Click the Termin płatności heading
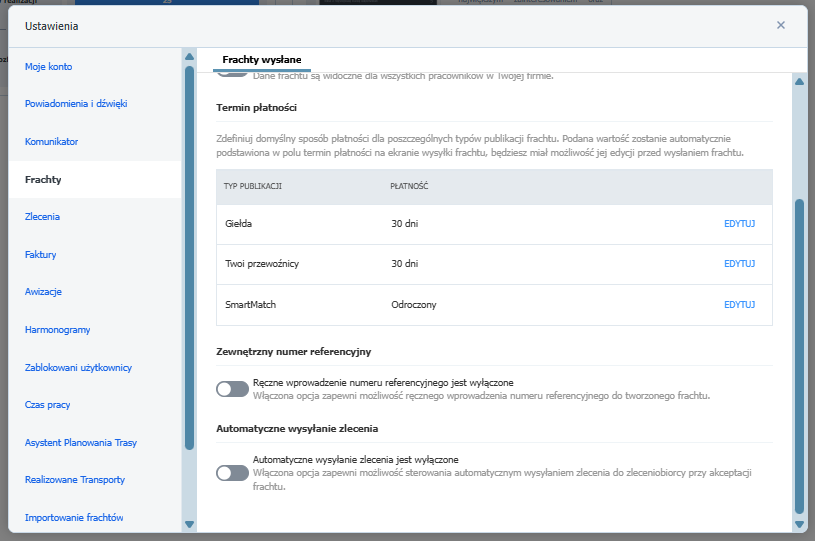This screenshot has width=815, height=541. [x=256, y=108]
